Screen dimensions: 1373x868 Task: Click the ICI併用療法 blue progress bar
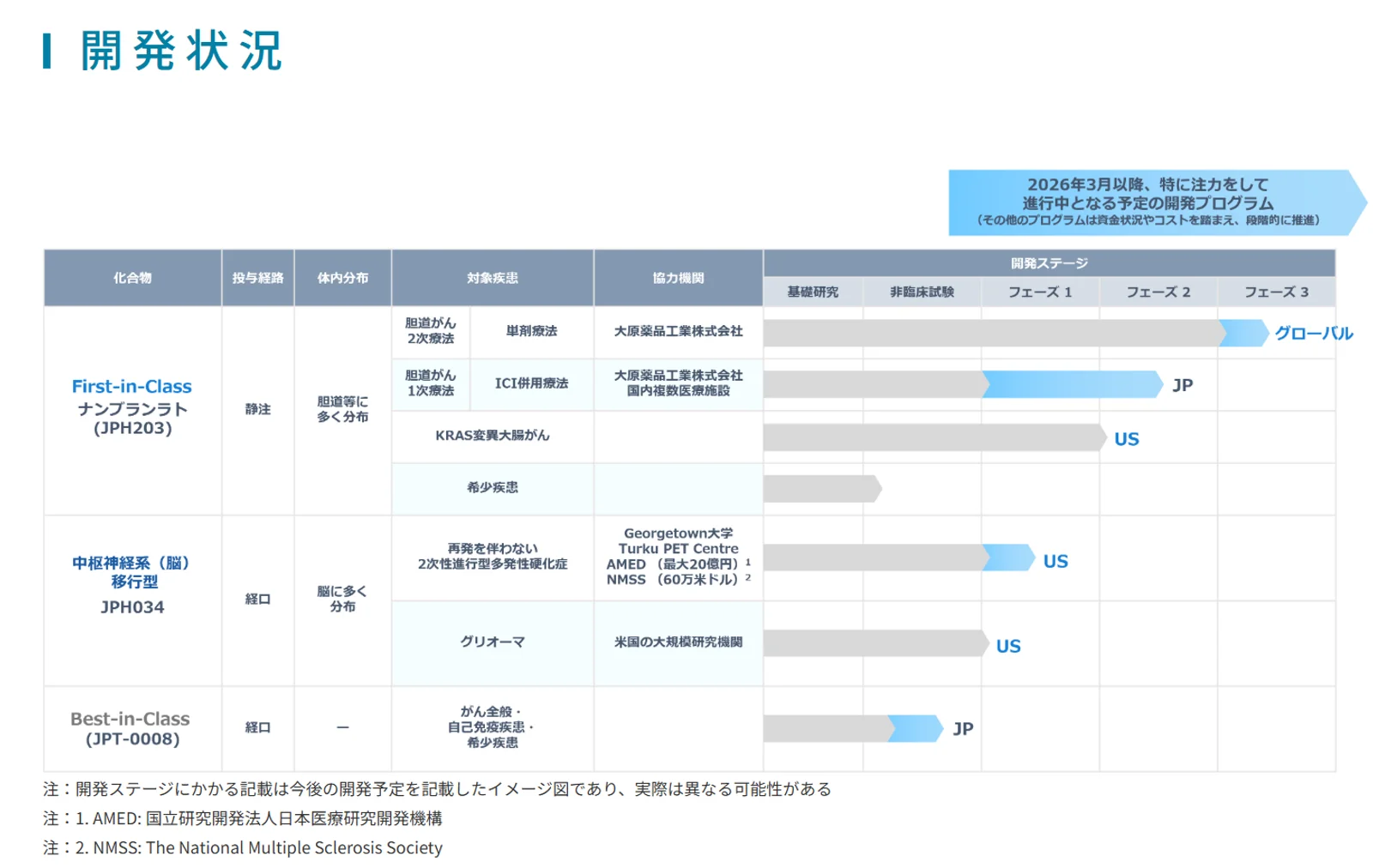coord(1073,384)
